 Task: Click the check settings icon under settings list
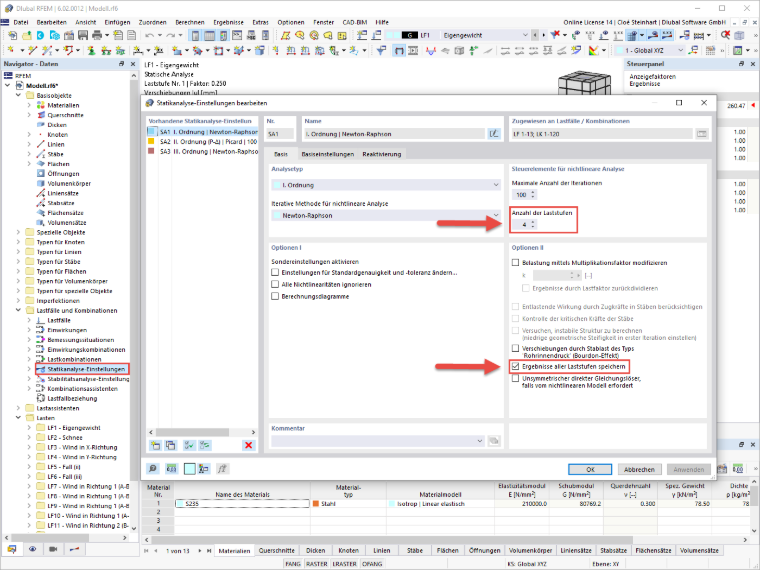[x=190, y=445]
